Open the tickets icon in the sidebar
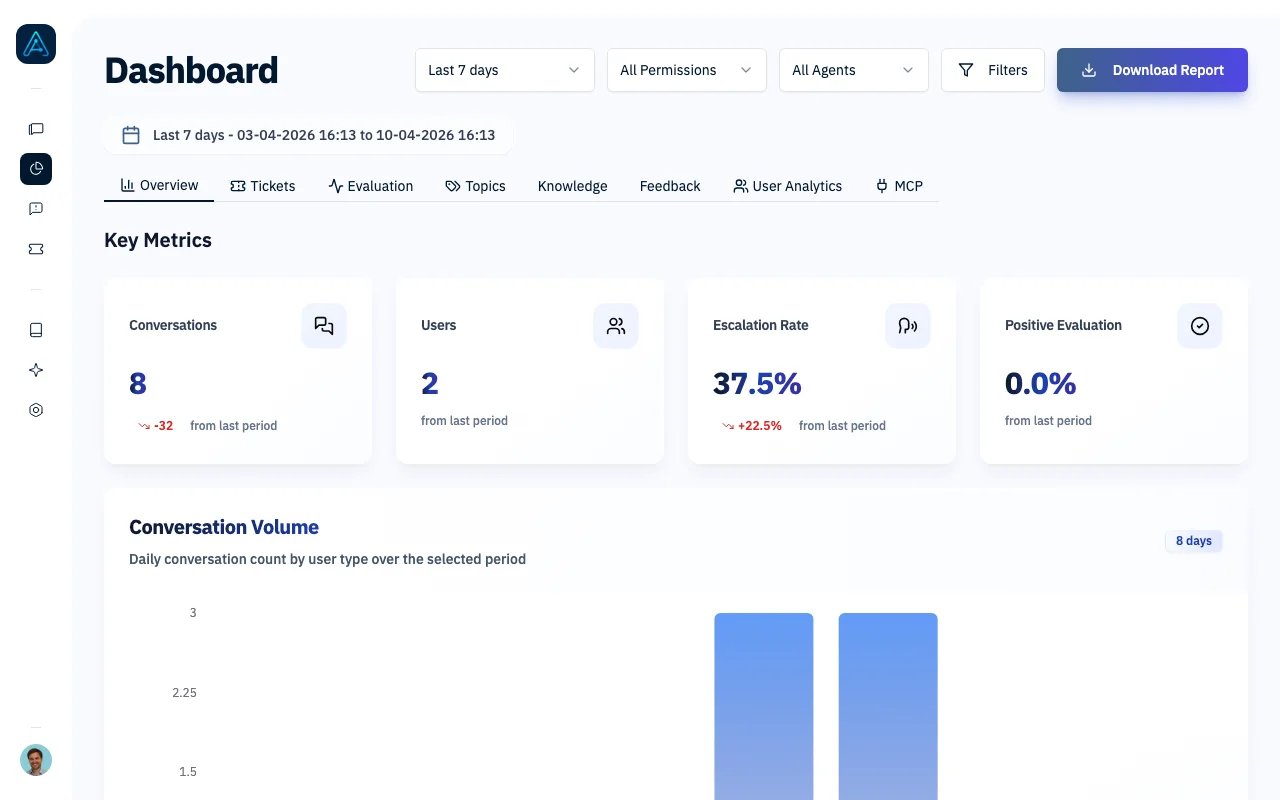Viewport: 1280px width, 800px height. (36, 249)
